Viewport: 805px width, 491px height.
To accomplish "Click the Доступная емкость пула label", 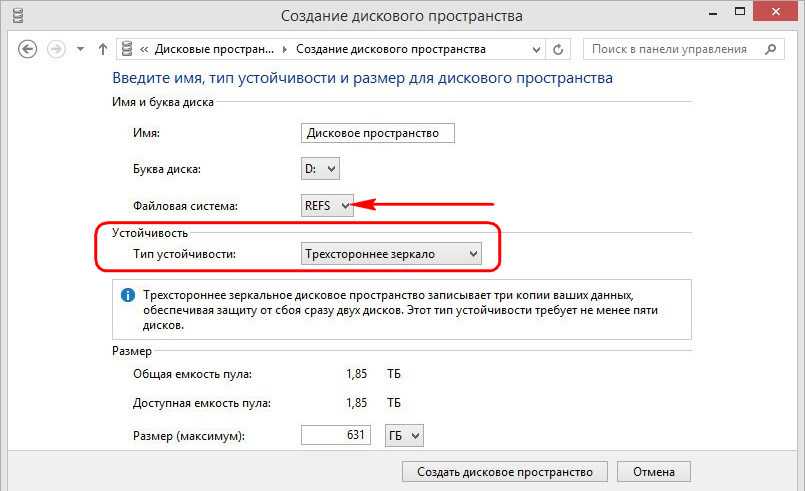I will (x=202, y=403).
